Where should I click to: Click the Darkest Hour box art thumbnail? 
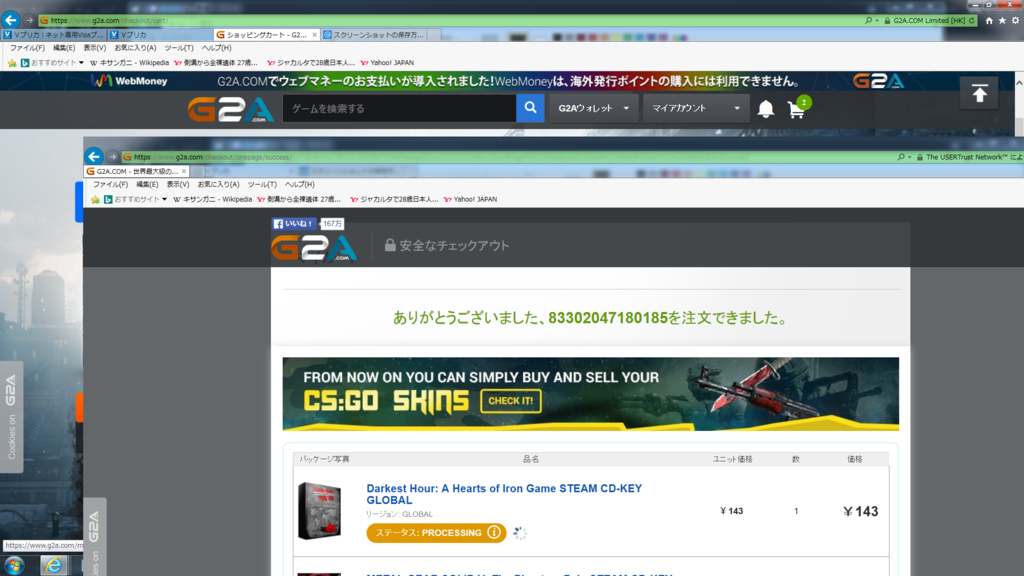[319, 511]
